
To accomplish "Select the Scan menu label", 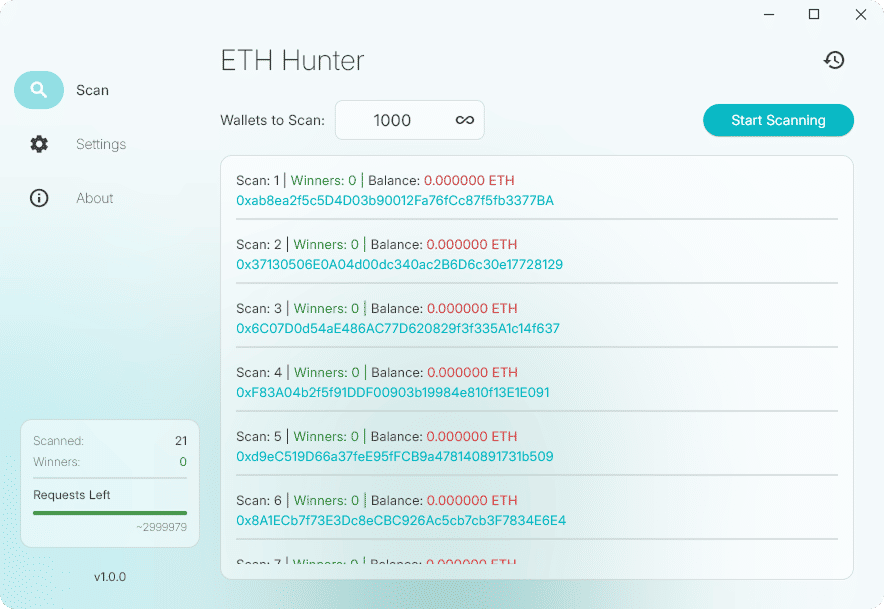I will 92,90.
